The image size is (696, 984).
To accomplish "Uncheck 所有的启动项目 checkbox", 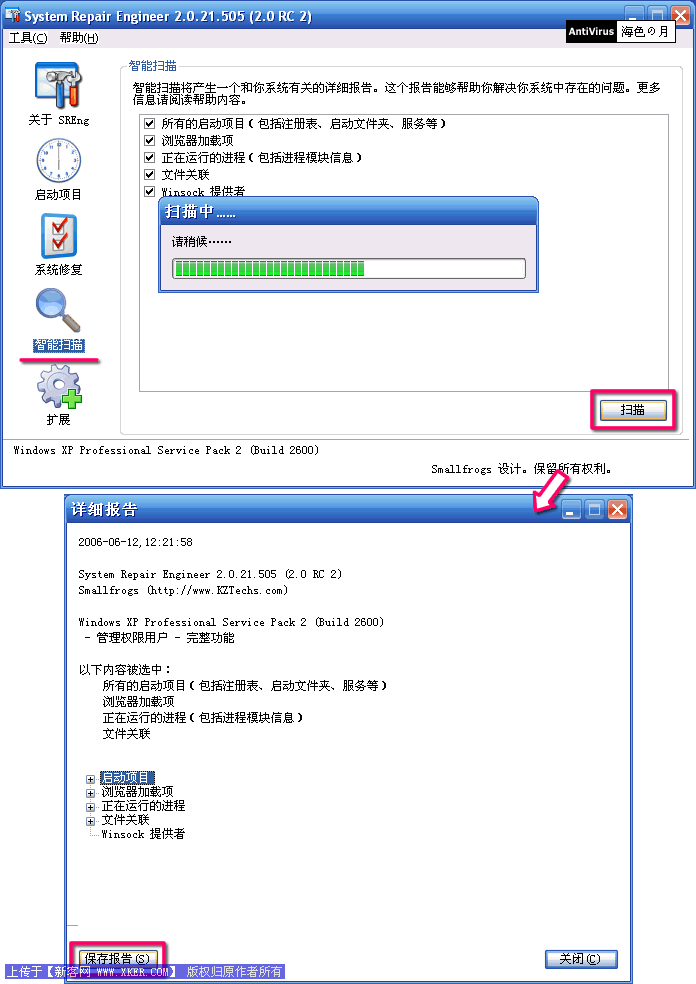I will pyautogui.click(x=149, y=124).
